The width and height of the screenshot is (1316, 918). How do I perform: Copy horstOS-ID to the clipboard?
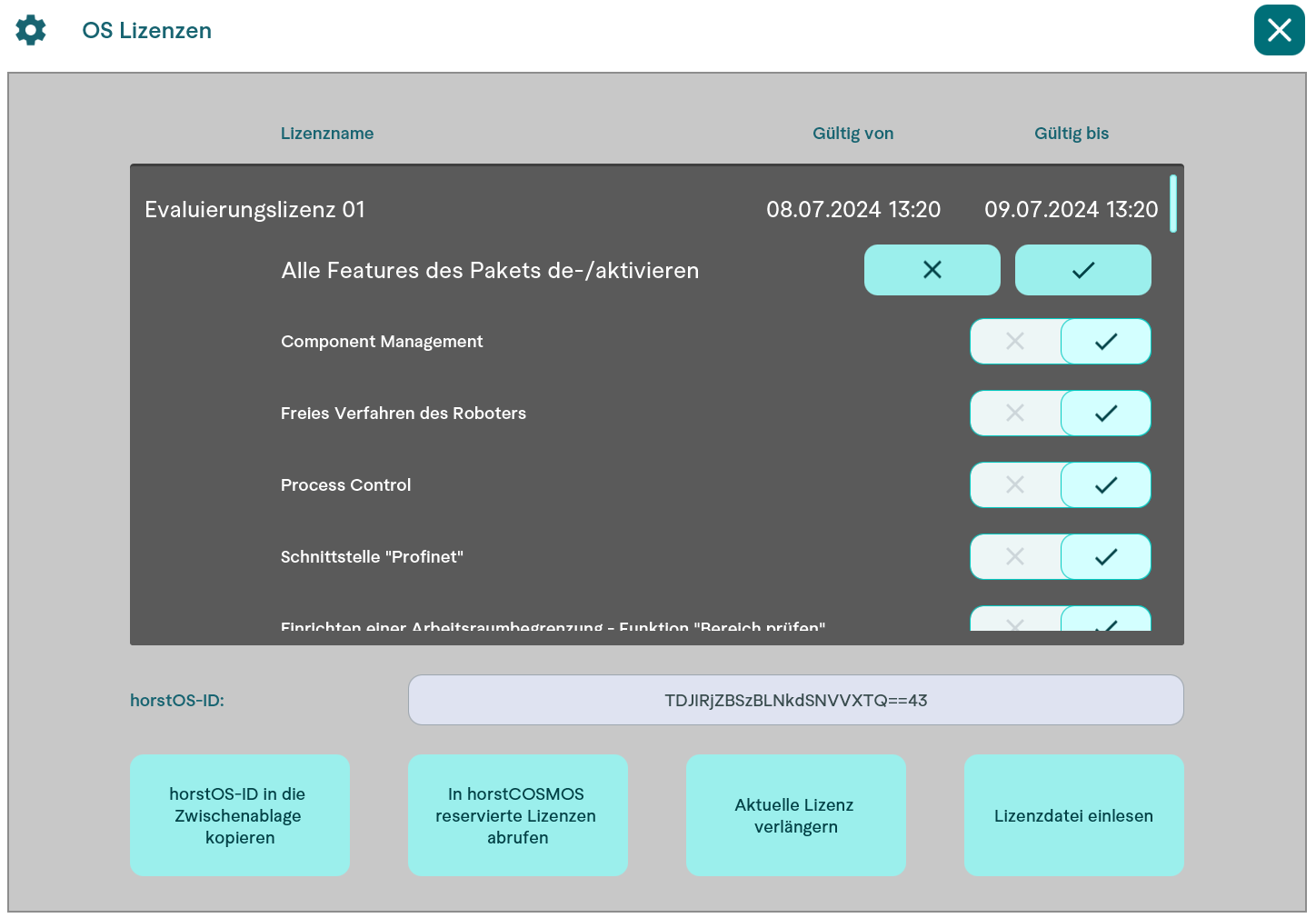240,815
